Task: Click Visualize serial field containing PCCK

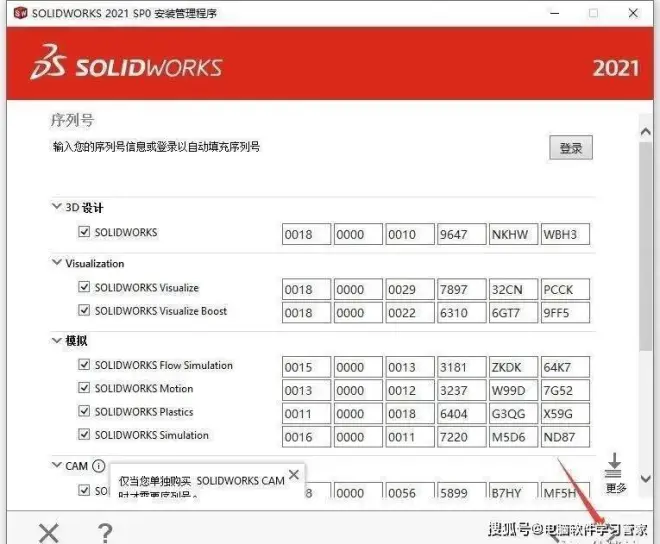Action: click(x=565, y=289)
